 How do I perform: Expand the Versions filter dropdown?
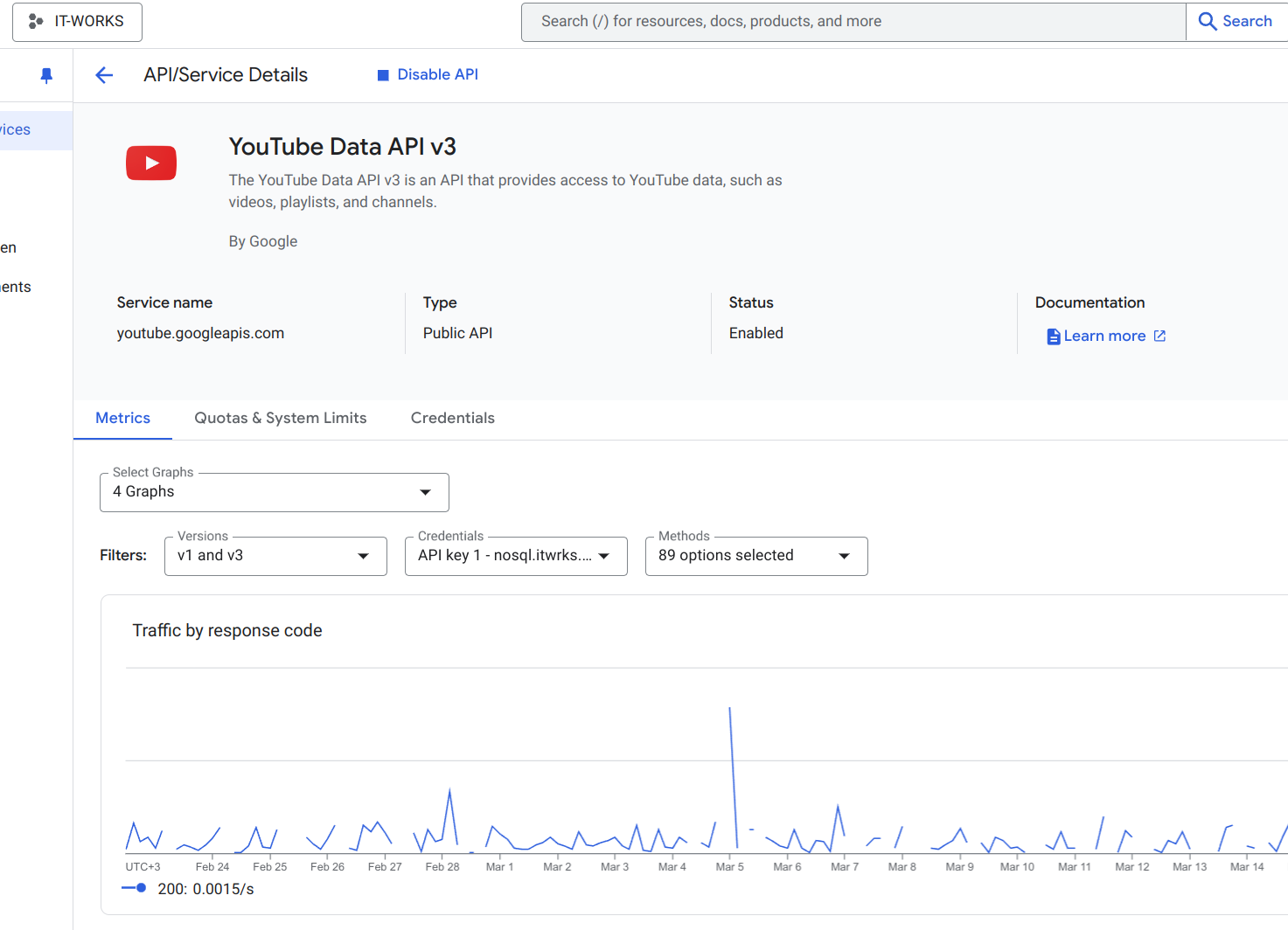click(275, 556)
